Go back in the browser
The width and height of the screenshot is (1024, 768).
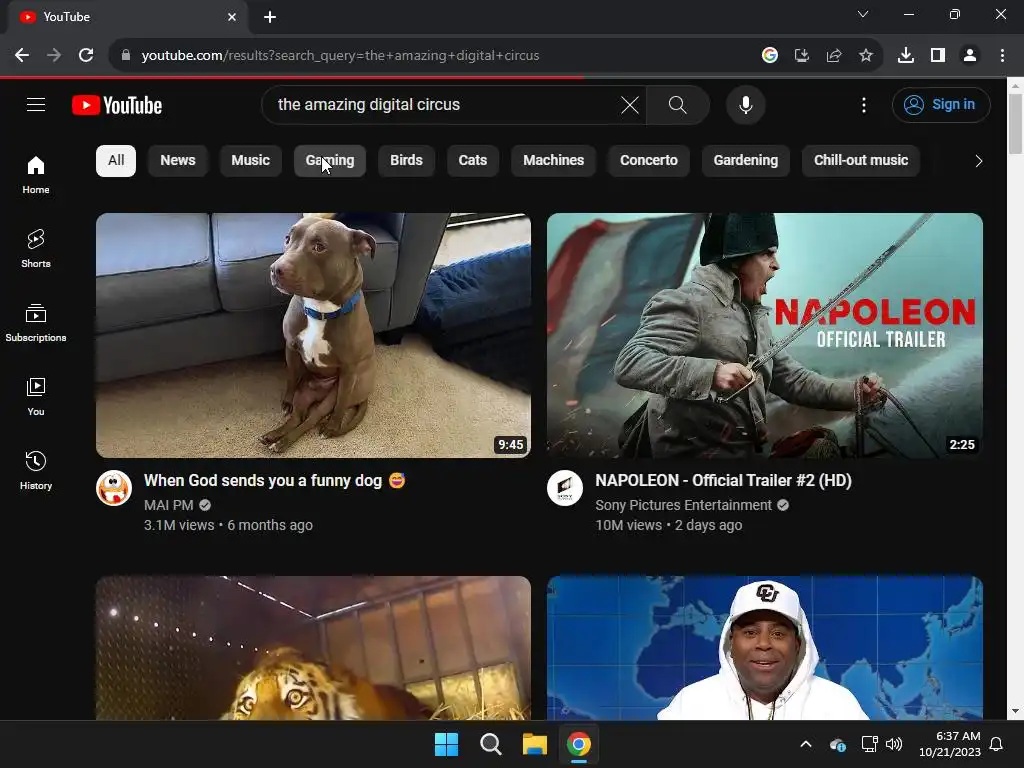click(x=22, y=56)
